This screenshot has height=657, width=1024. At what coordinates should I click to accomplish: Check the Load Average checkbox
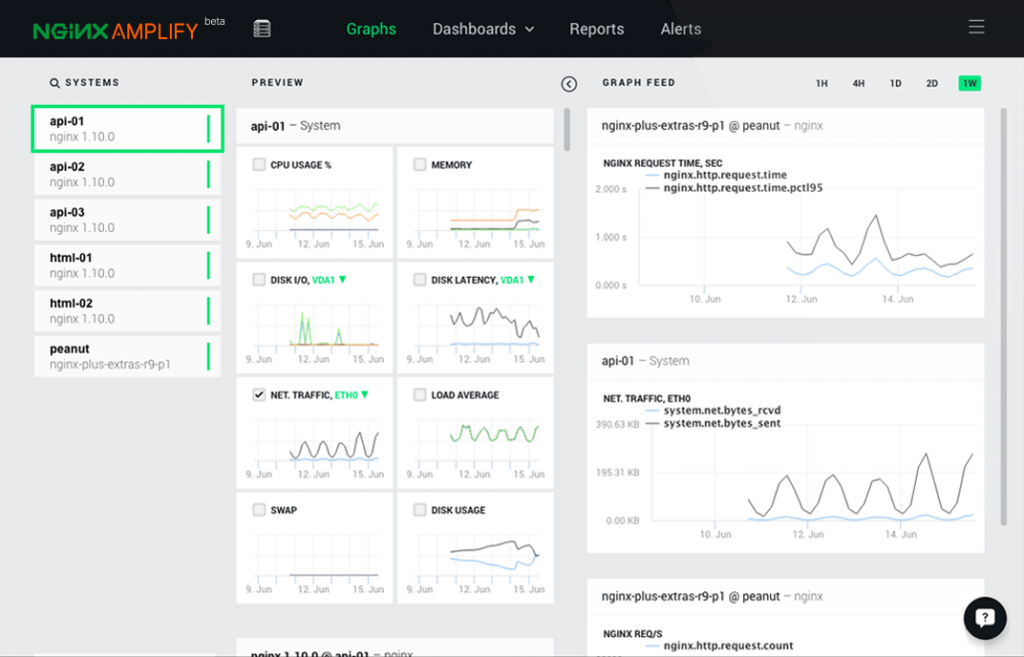[x=420, y=394]
